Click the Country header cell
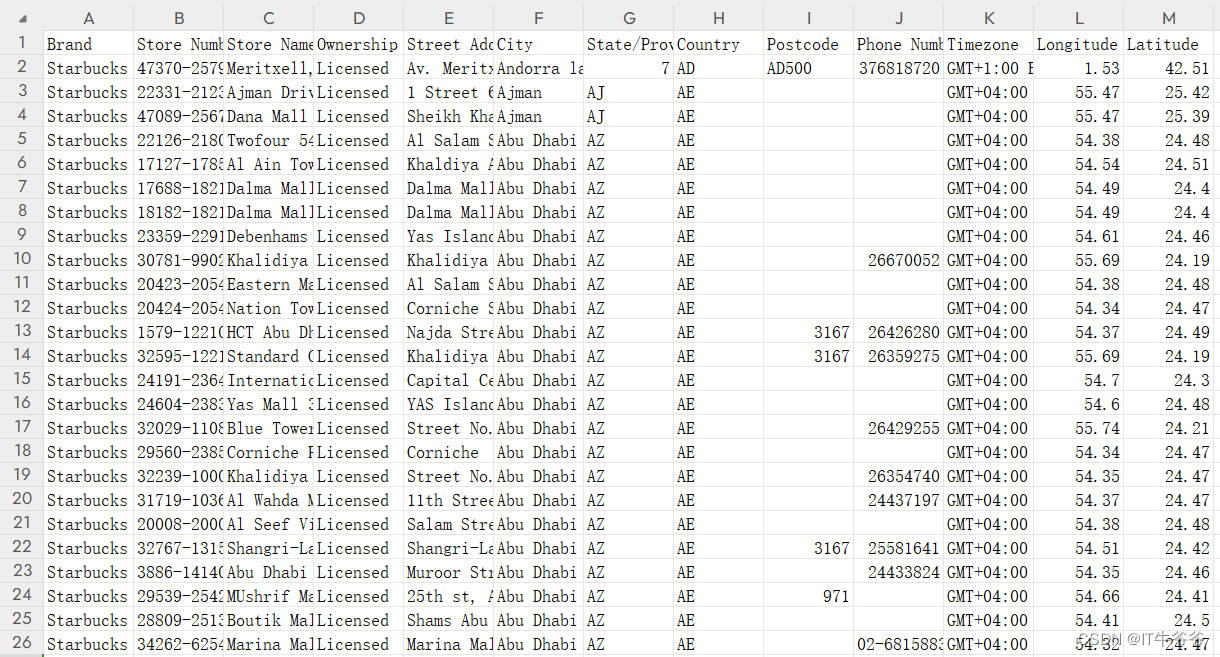 [x=718, y=44]
